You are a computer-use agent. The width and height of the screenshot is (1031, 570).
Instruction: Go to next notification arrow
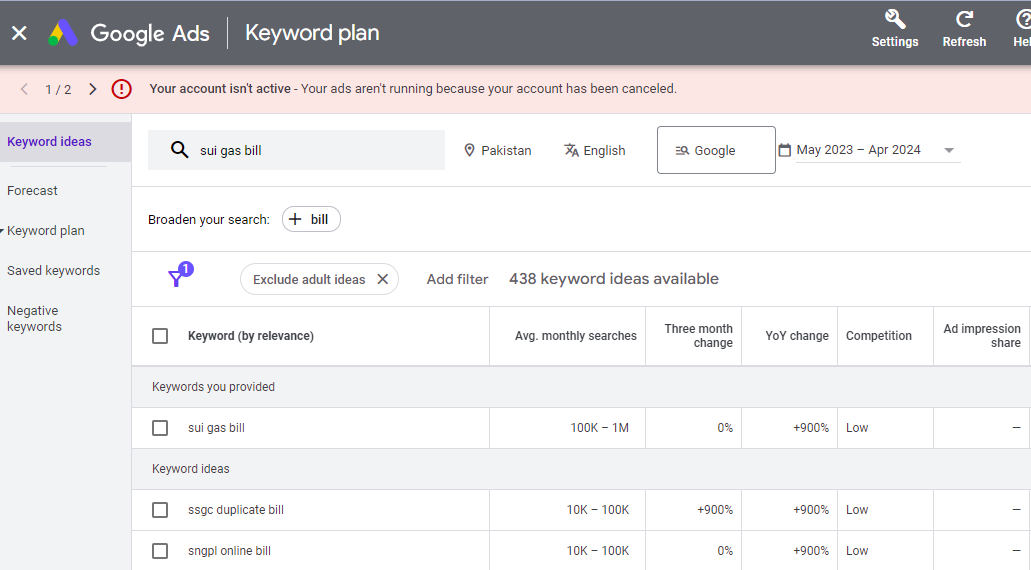pyautogui.click(x=93, y=89)
